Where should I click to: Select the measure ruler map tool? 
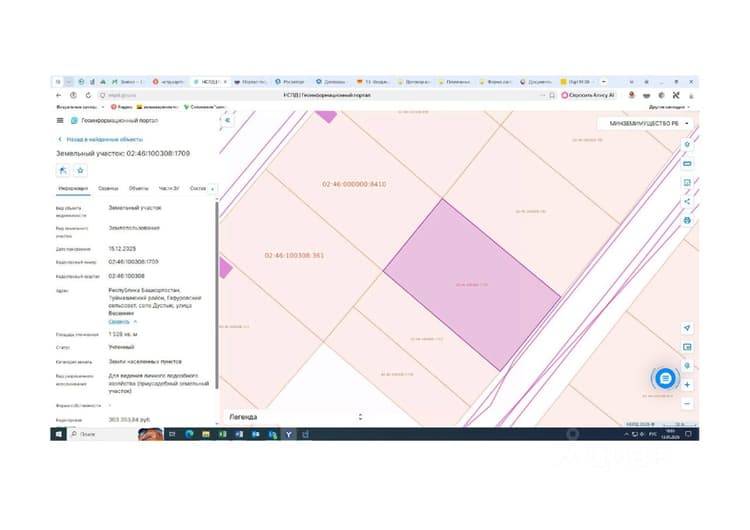[687, 164]
